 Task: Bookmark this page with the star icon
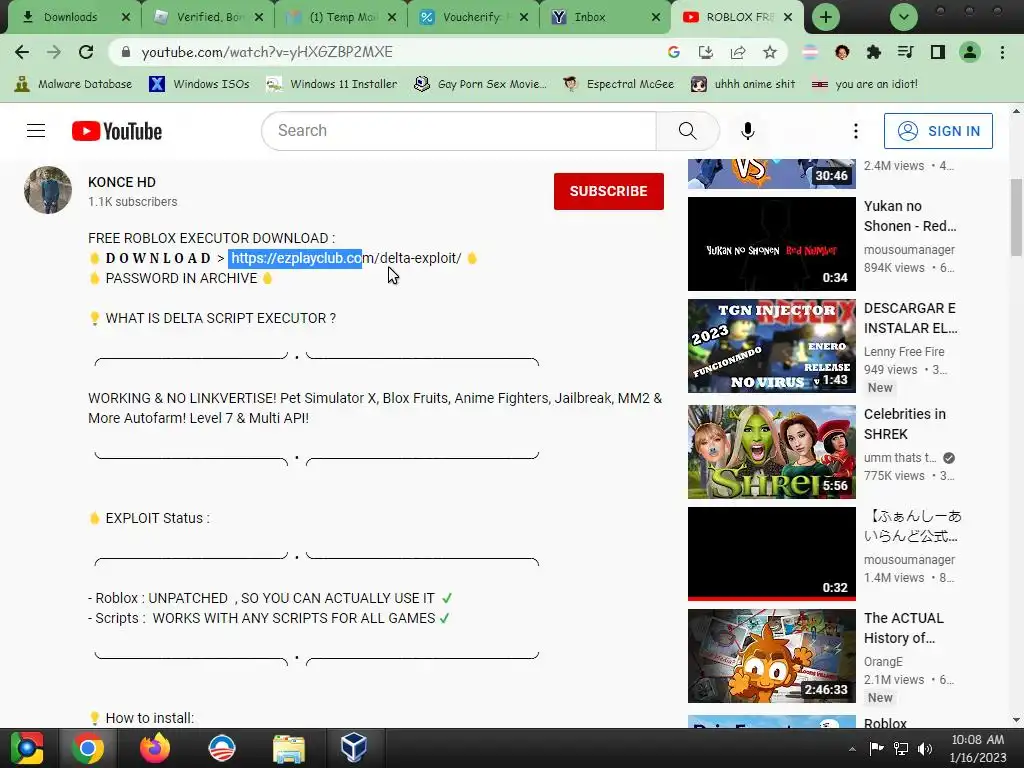pyautogui.click(x=770, y=52)
